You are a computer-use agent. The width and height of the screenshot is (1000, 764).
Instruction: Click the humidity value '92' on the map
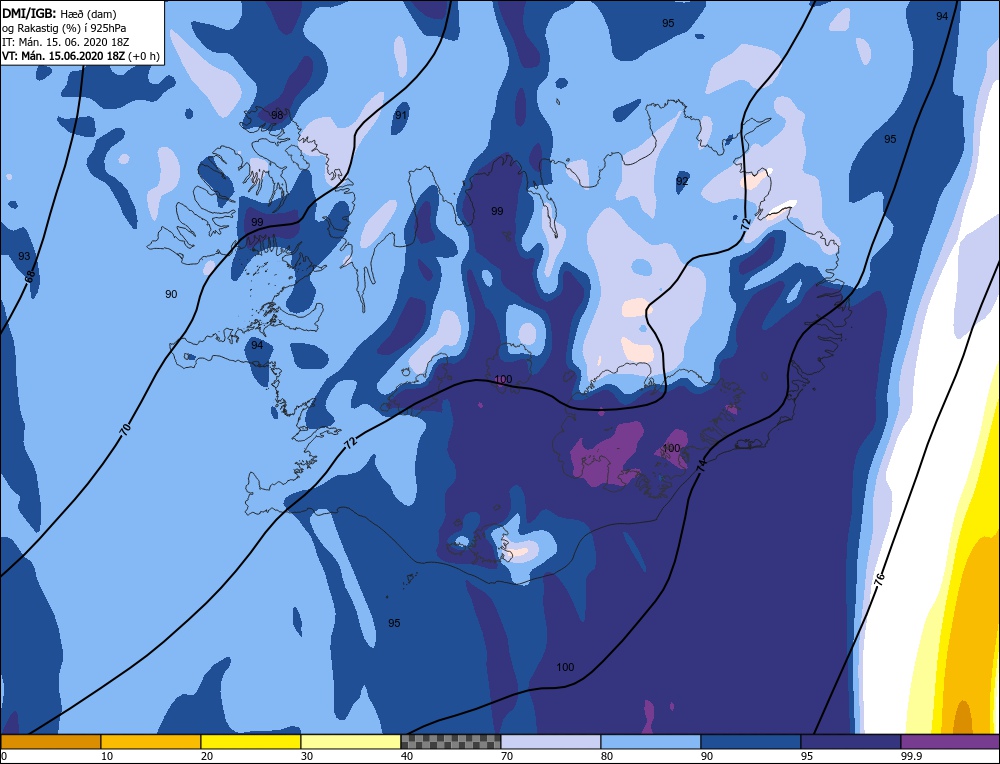[682, 181]
